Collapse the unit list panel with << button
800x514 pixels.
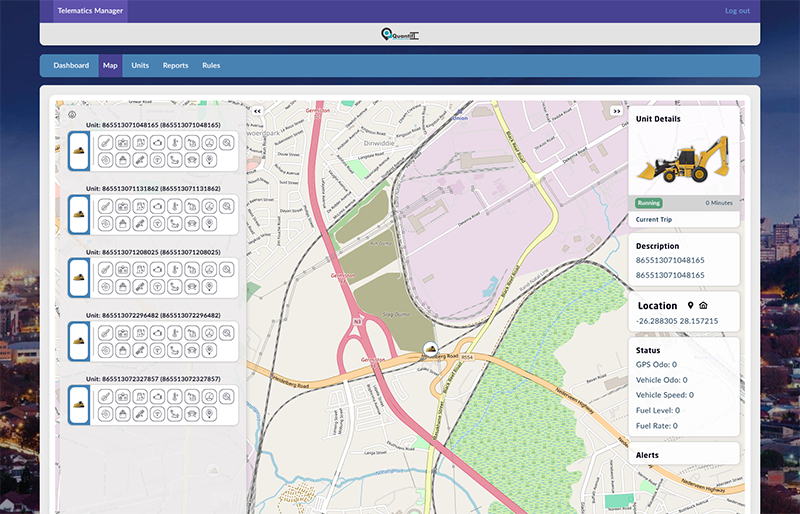[257, 111]
